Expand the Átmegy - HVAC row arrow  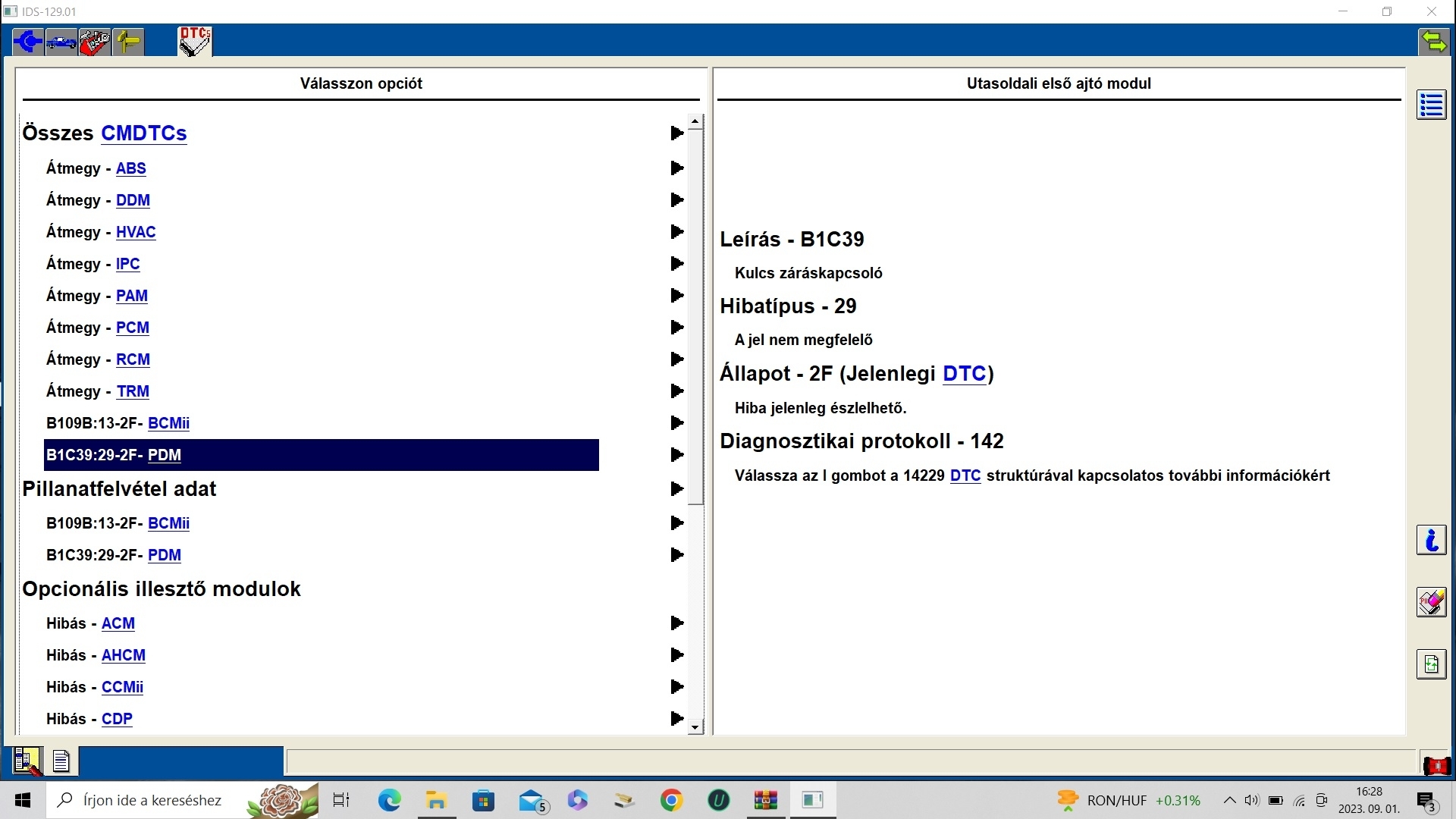677,232
